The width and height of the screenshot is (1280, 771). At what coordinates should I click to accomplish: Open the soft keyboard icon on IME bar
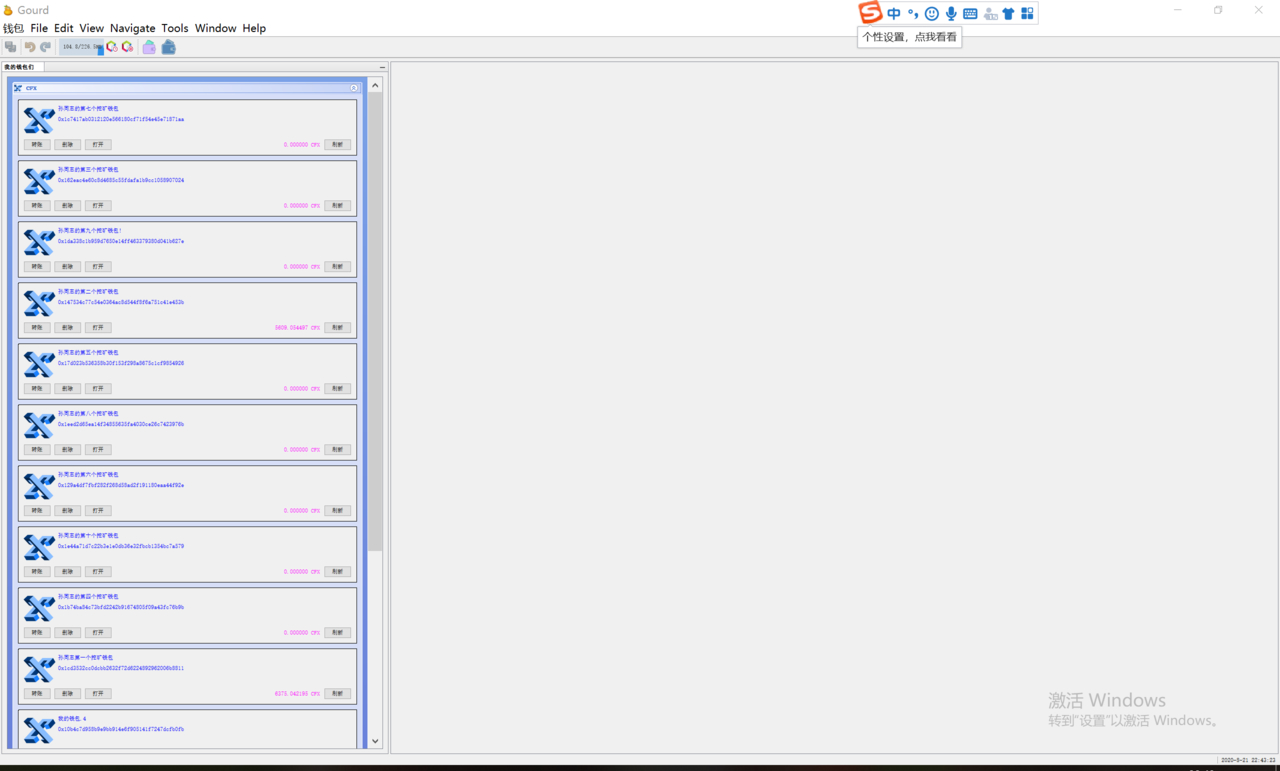(x=970, y=13)
